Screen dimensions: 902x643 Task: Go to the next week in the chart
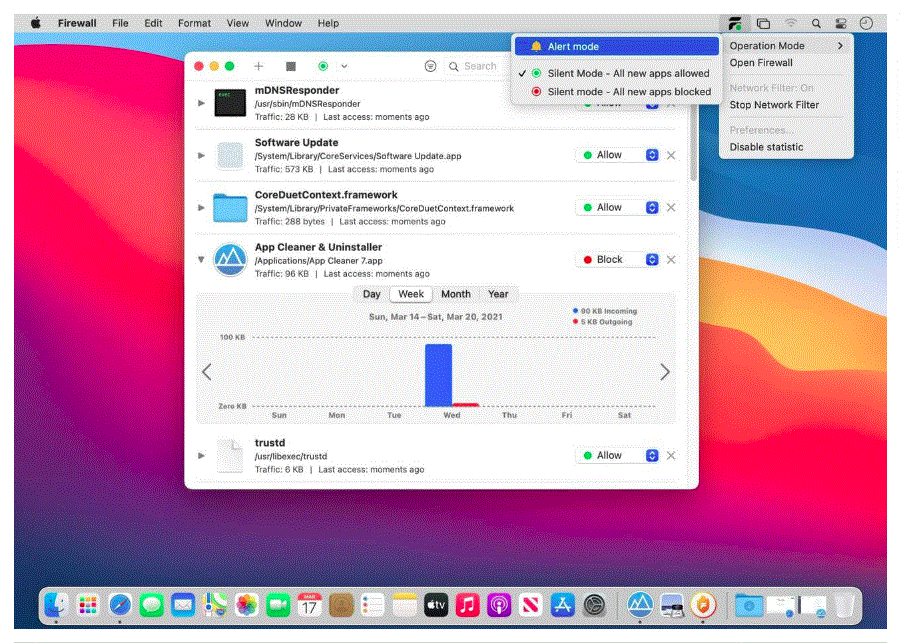(x=664, y=372)
